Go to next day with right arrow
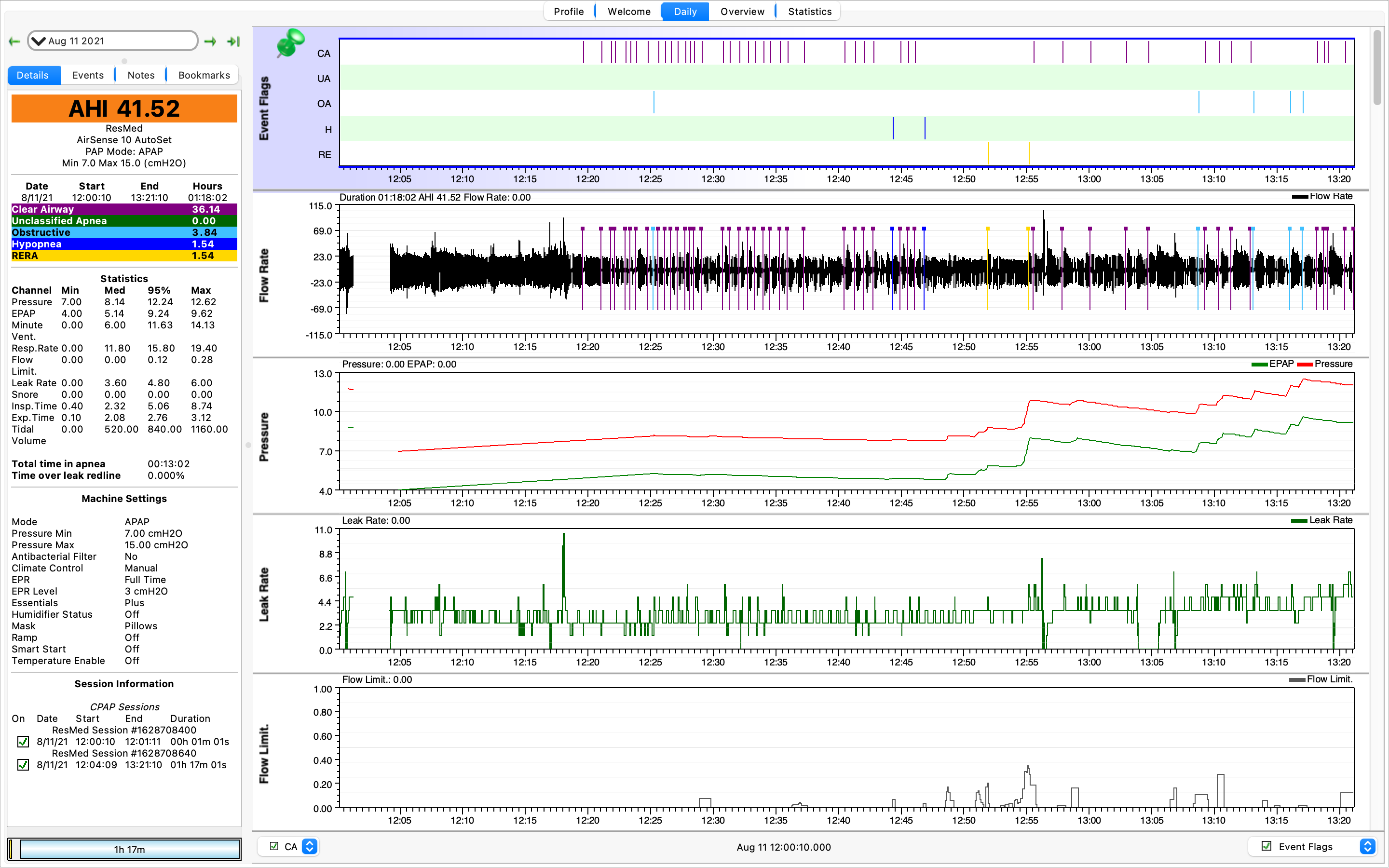Screen dimensions: 1389x868 (211, 41)
